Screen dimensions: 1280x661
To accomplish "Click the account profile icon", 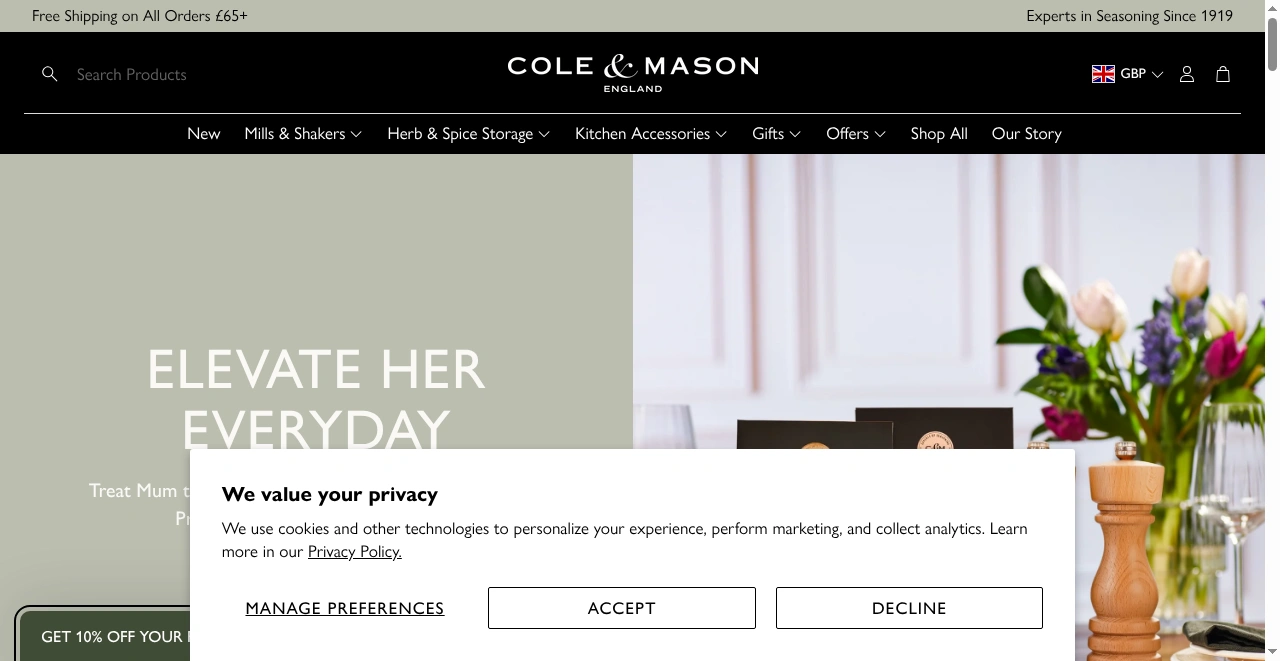I will click(1186, 73).
